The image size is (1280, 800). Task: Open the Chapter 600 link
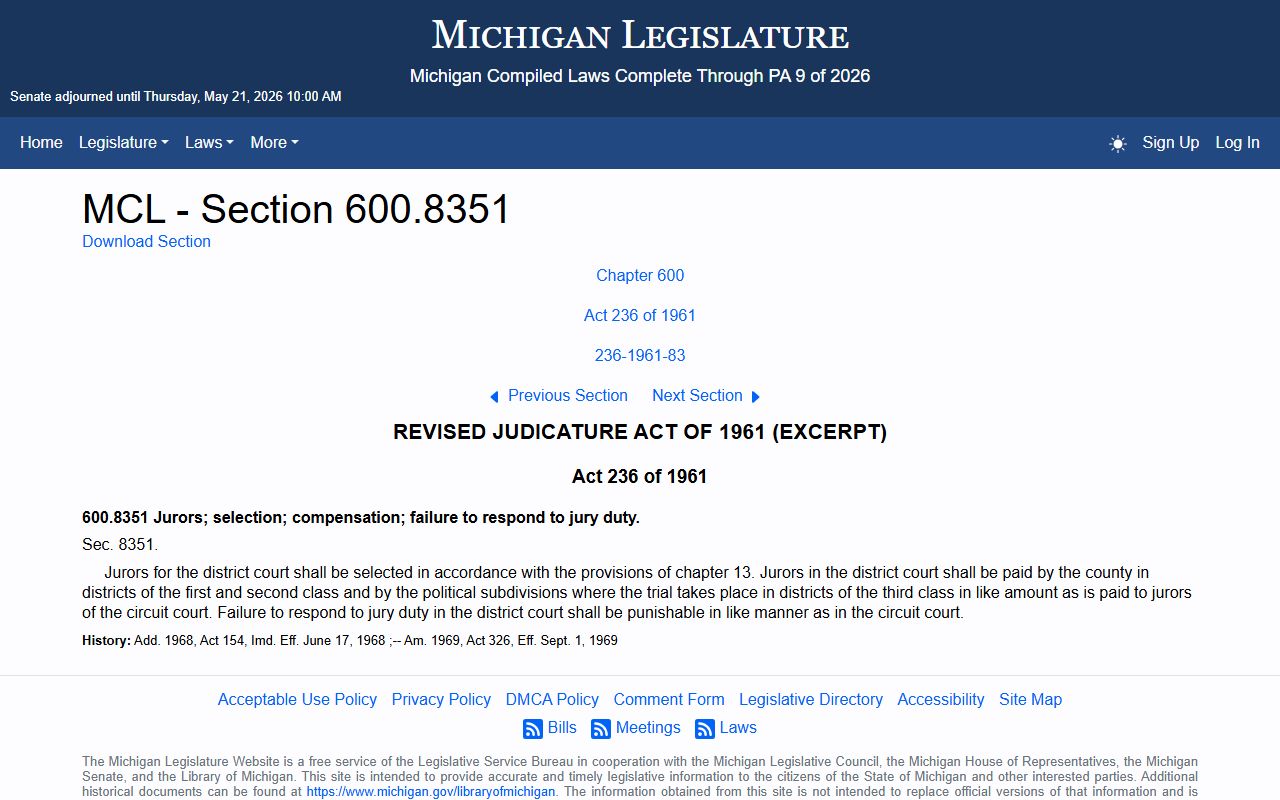click(x=640, y=275)
